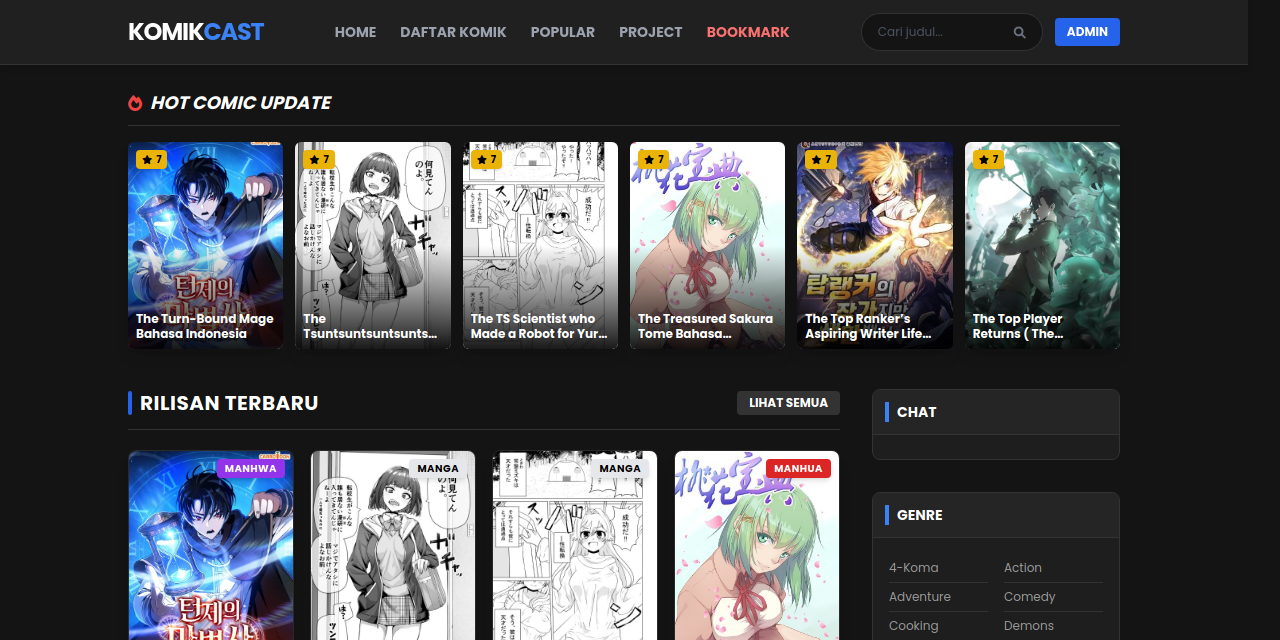Image resolution: width=1280 pixels, height=640 pixels.
Task: Click star rating badge on Top Ranker's card
Action: pyautogui.click(x=821, y=159)
